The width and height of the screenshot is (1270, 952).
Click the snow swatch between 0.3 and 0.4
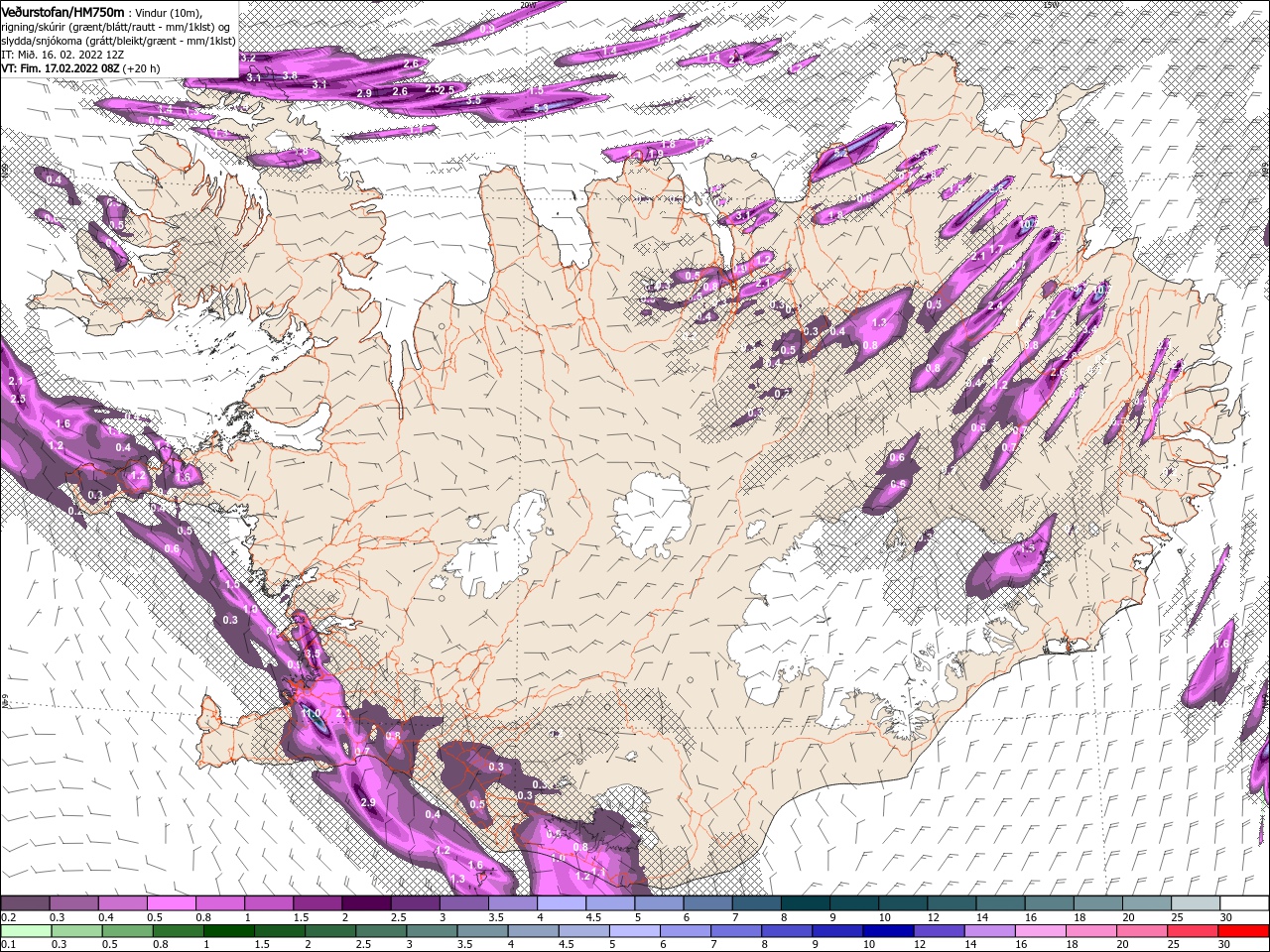[73, 903]
